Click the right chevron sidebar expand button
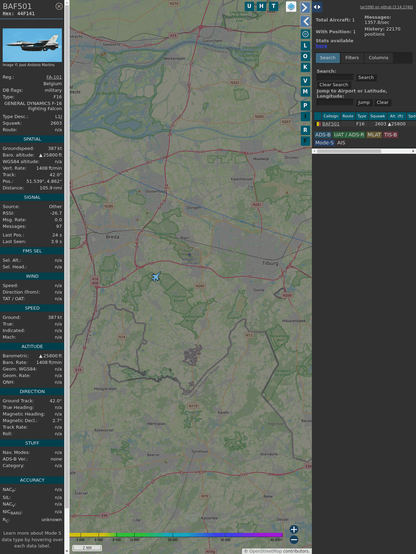This screenshot has height=554, width=416. [x=305, y=7]
